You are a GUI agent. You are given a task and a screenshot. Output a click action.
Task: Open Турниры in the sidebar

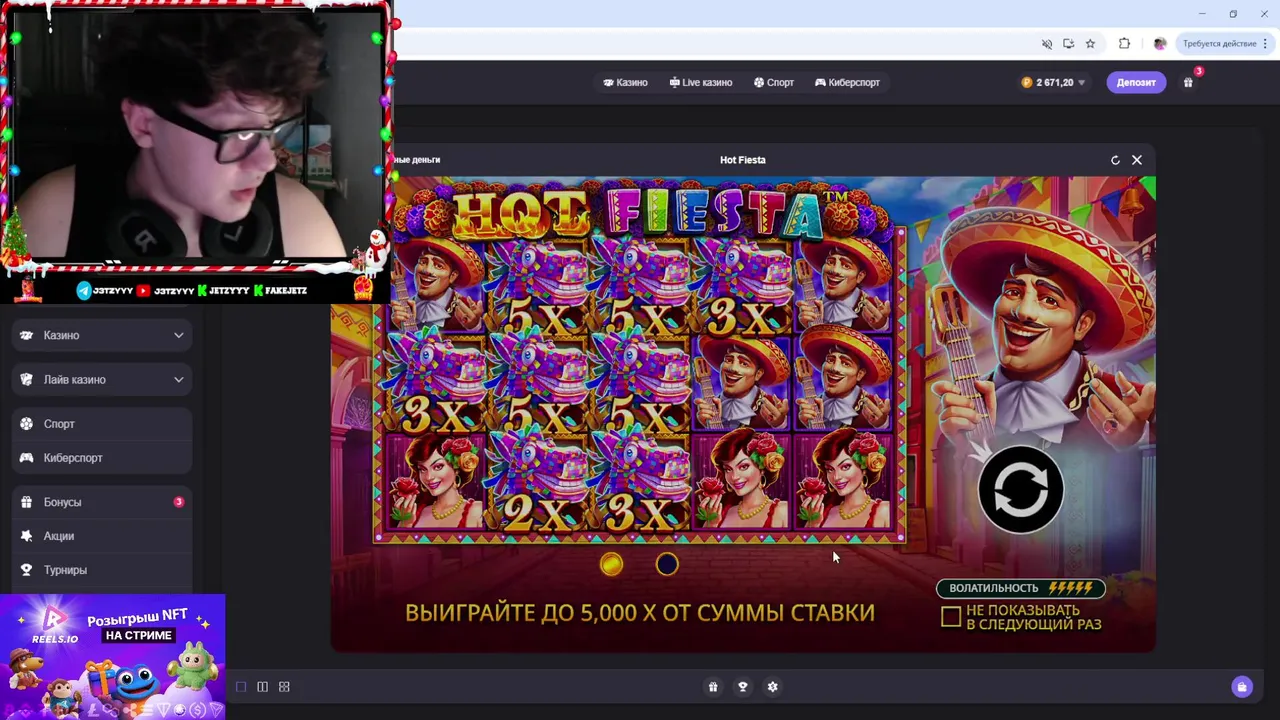[102, 570]
